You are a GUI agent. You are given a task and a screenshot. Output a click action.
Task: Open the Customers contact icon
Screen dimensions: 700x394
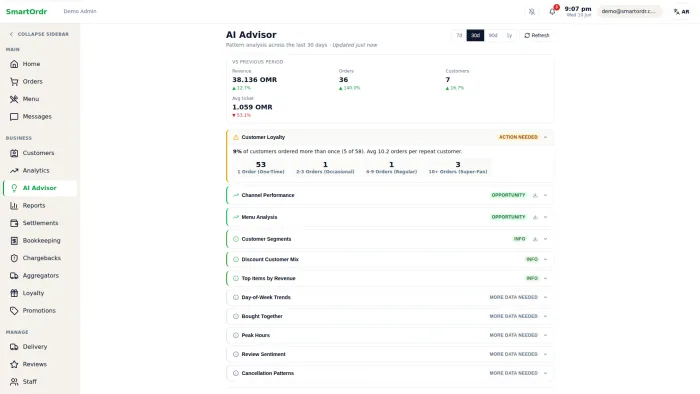(x=14, y=153)
